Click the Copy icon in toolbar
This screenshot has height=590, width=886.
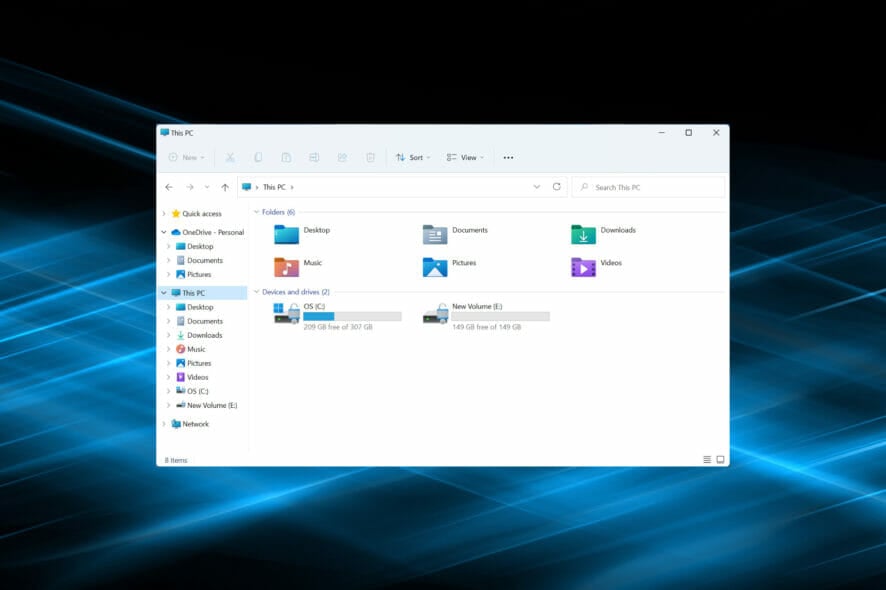coord(258,158)
